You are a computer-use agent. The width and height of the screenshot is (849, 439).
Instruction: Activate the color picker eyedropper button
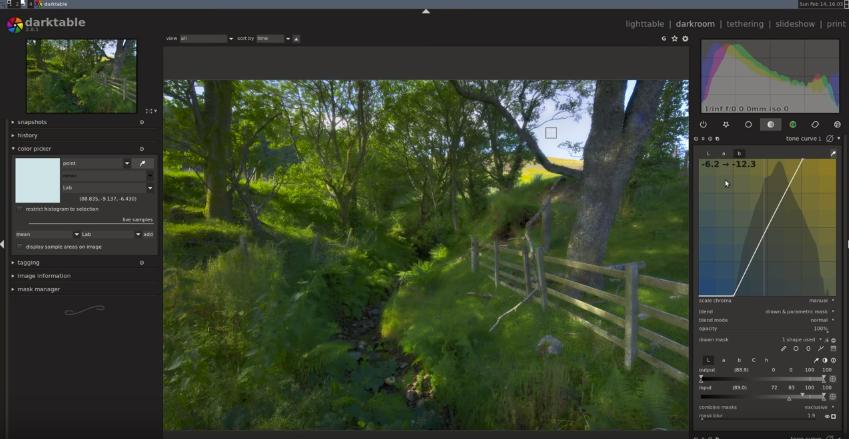(x=143, y=163)
